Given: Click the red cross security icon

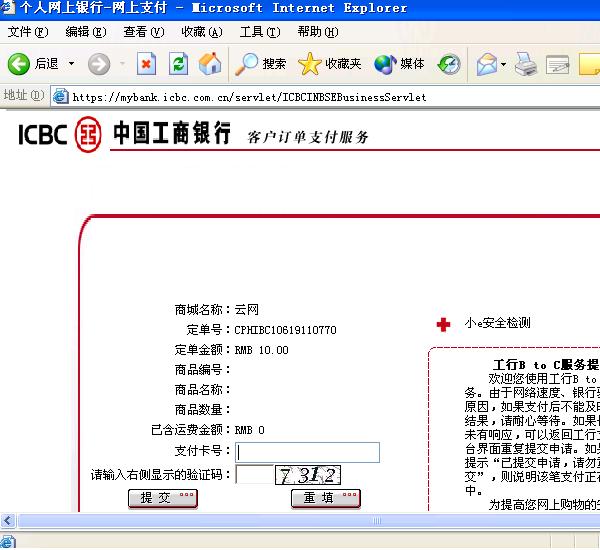Looking at the screenshot, I should pyautogui.click(x=443, y=325).
